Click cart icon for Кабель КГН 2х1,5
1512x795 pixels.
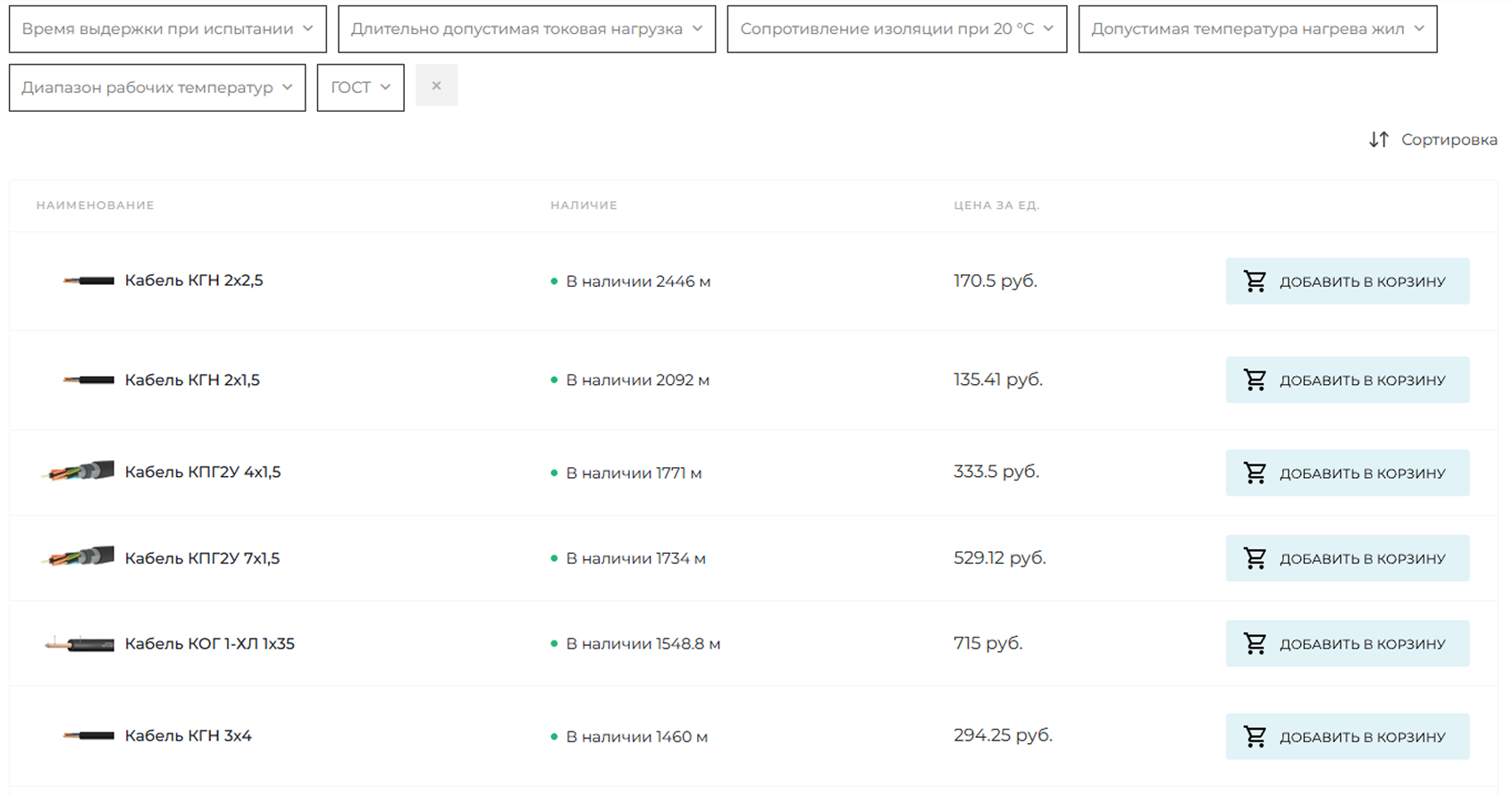click(x=1255, y=380)
